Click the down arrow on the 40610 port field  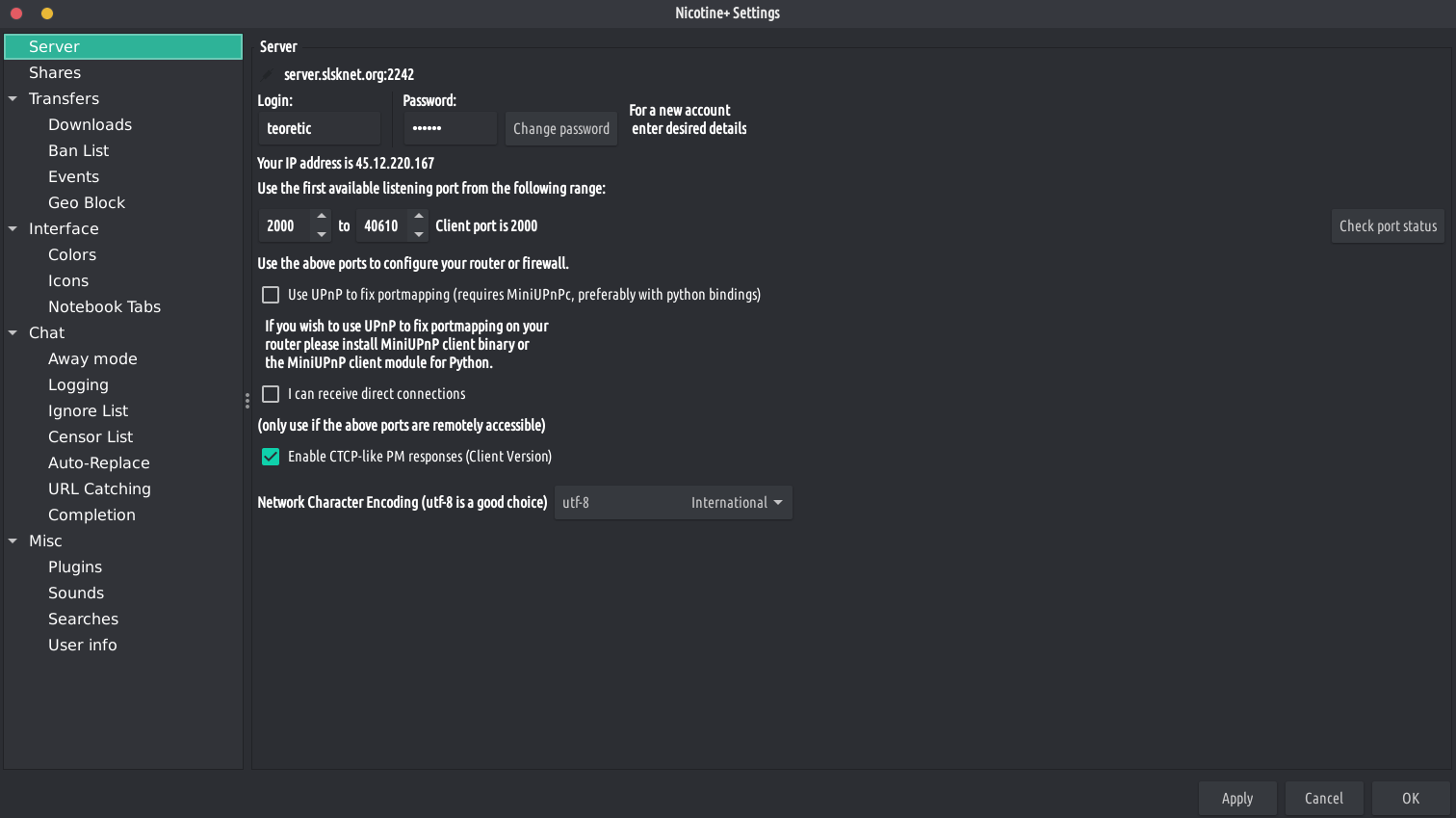[x=418, y=234]
